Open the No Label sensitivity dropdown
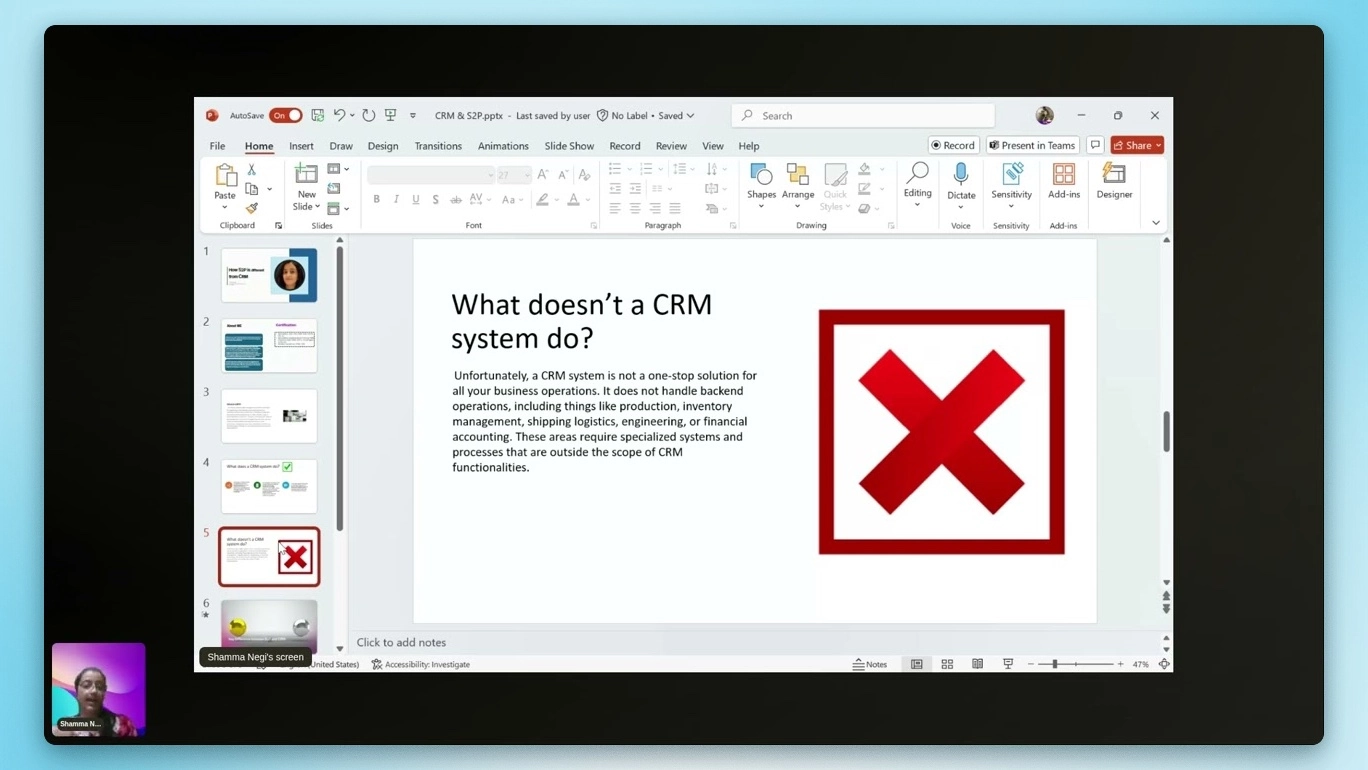This screenshot has height=770, width=1368. click(x=645, y=115)
